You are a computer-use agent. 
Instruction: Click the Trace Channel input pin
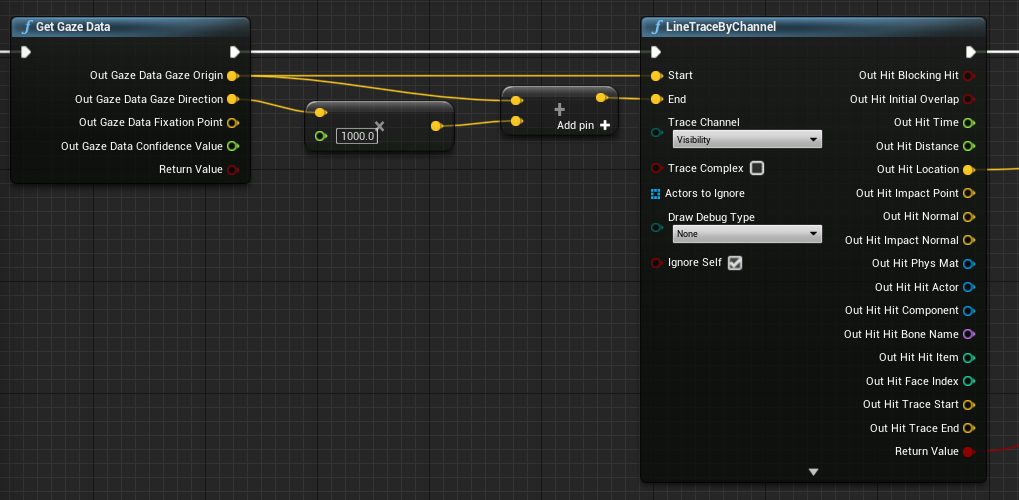[656, 133]
